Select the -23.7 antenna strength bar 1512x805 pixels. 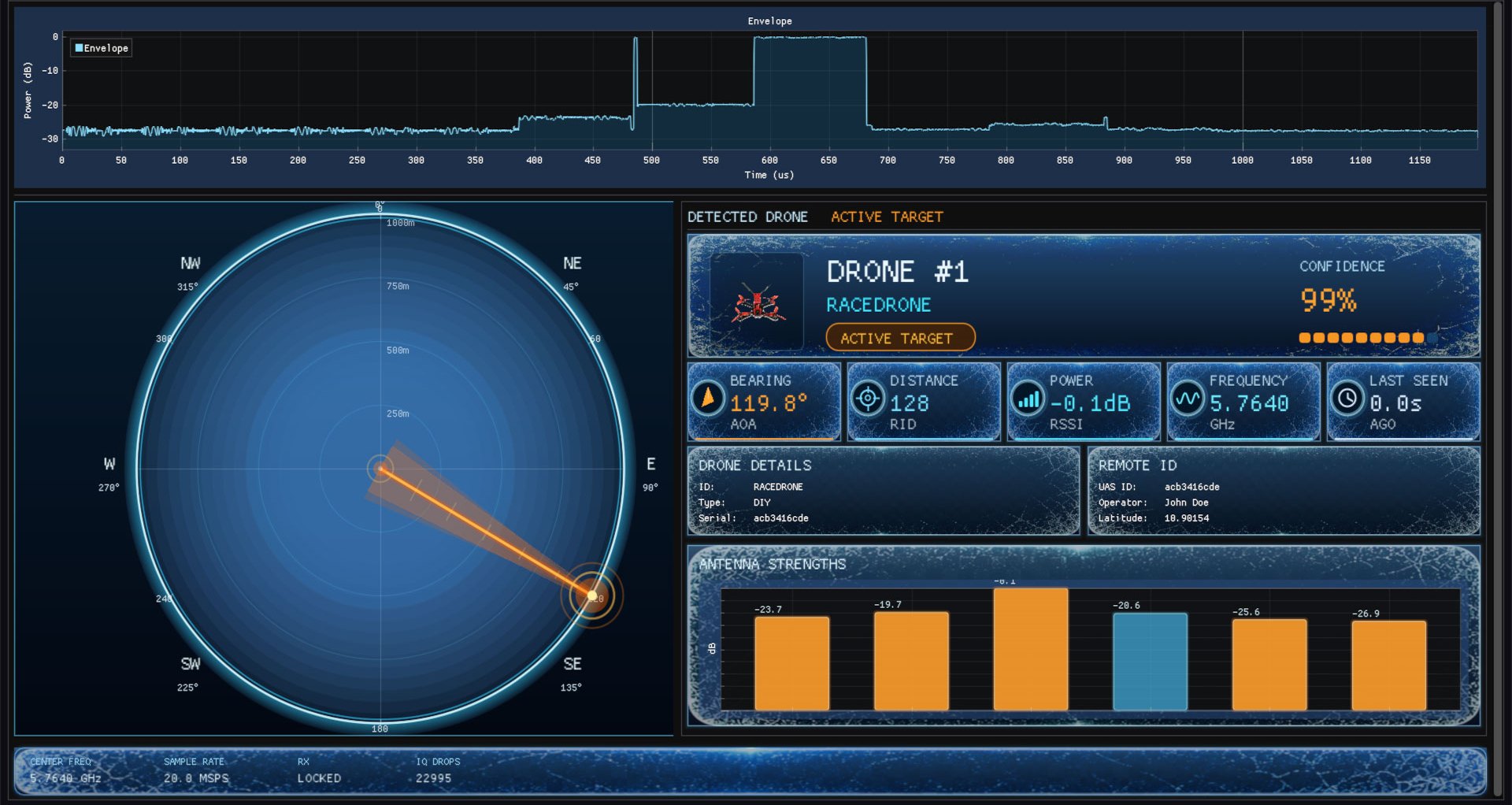coord(791,663)
